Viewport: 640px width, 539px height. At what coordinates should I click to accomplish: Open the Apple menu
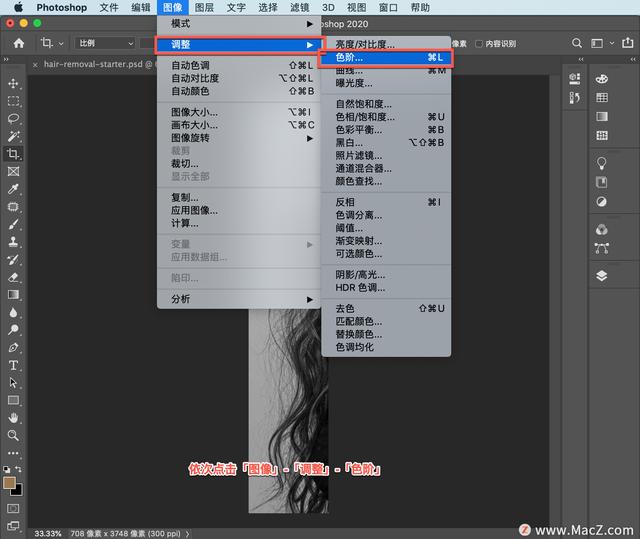18,7
